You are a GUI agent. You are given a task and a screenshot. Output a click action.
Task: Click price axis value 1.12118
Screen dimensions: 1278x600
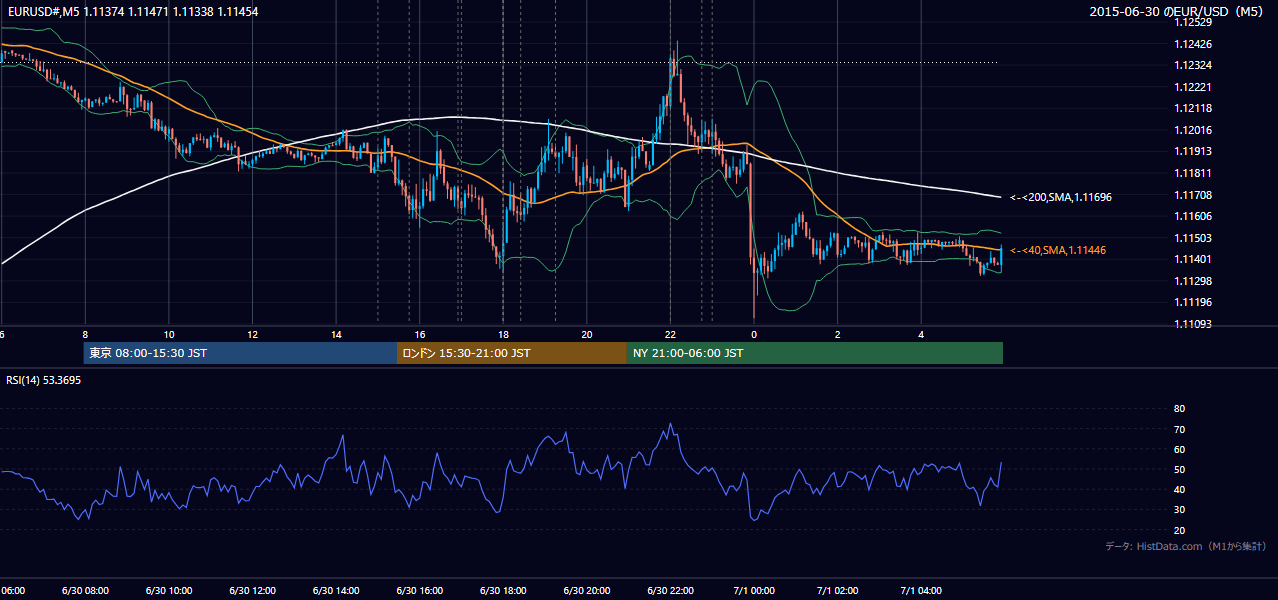point(1194,108)
